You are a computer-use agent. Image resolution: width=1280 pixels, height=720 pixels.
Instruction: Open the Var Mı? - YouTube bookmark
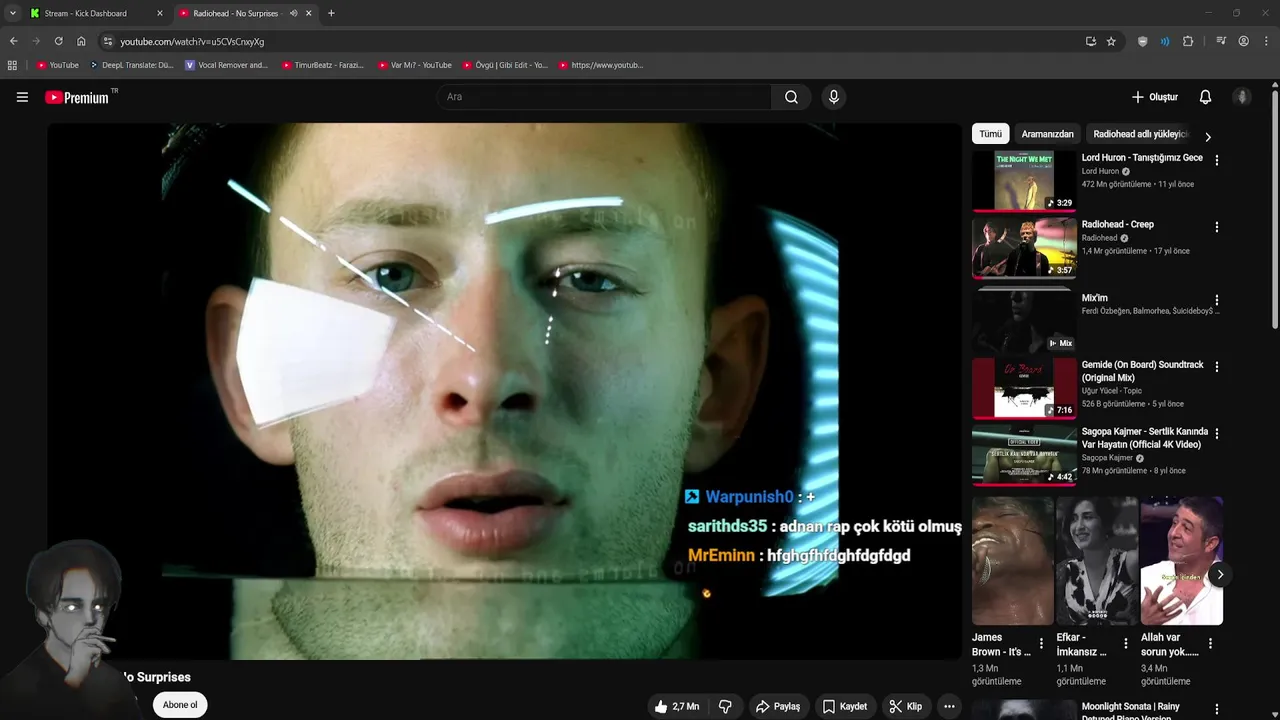[415, 65]
